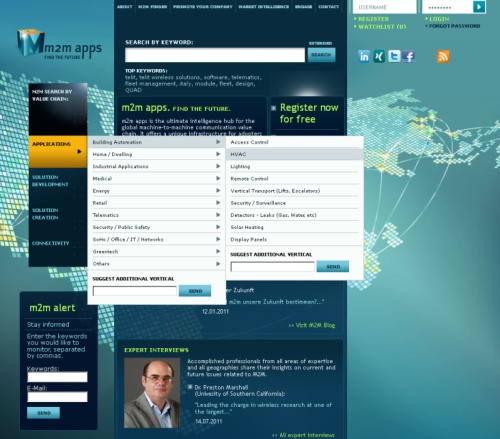
Task: Expand the Home / Dwelling submenu arrow
Action: coord(218,154)
